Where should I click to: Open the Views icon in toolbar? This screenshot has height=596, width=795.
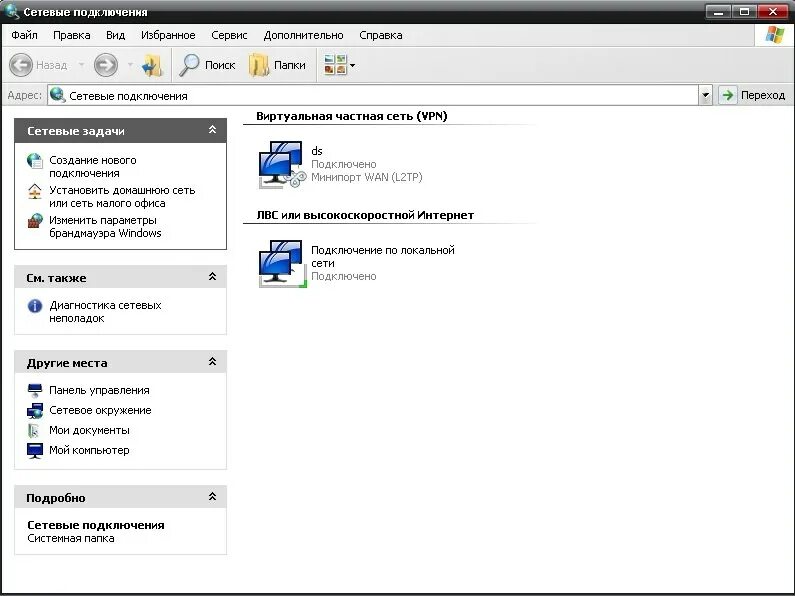coord(335,65)
